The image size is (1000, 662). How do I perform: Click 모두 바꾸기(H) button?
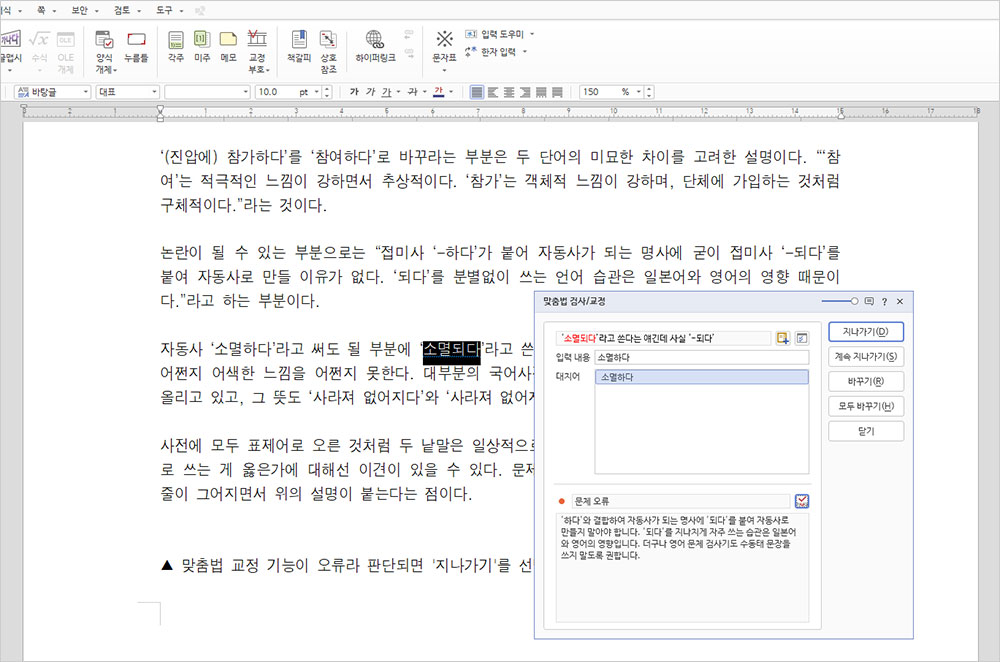[866, 406]
